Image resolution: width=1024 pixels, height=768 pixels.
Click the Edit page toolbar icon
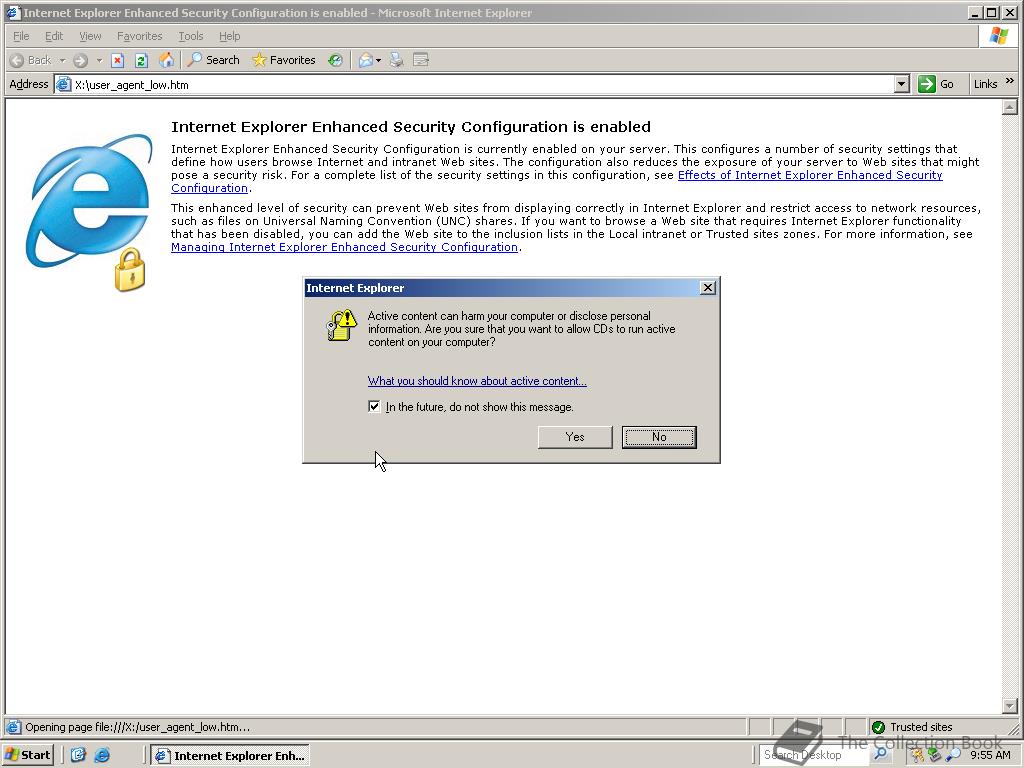[421, 61]
